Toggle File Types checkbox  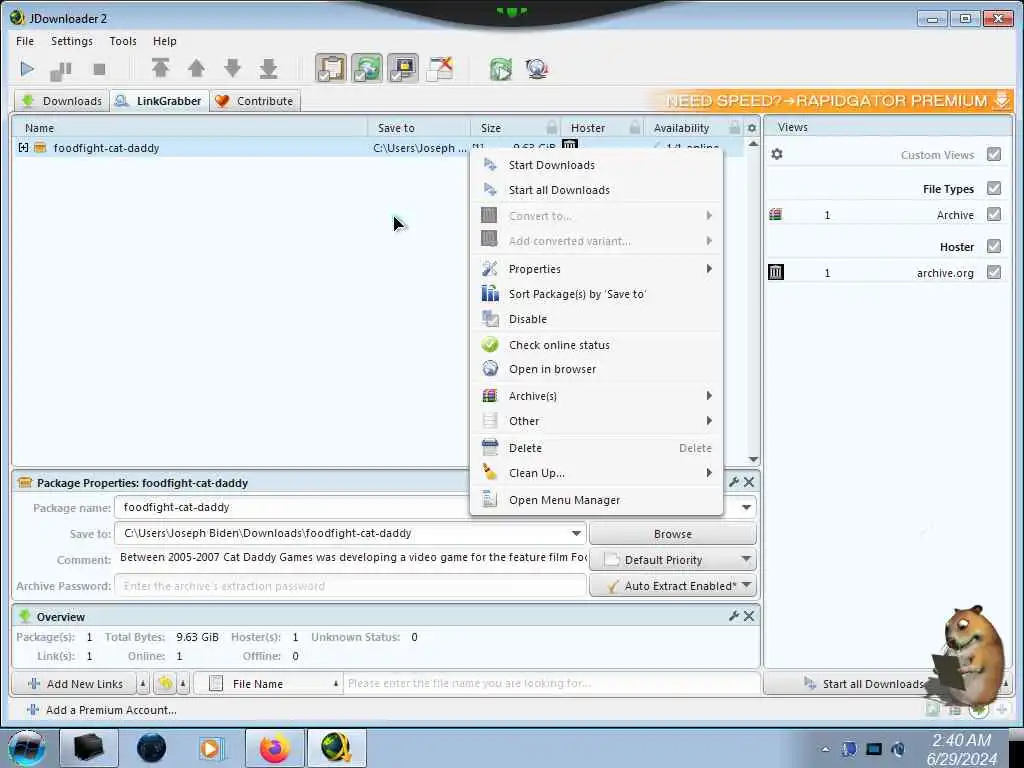coord(994,188)
